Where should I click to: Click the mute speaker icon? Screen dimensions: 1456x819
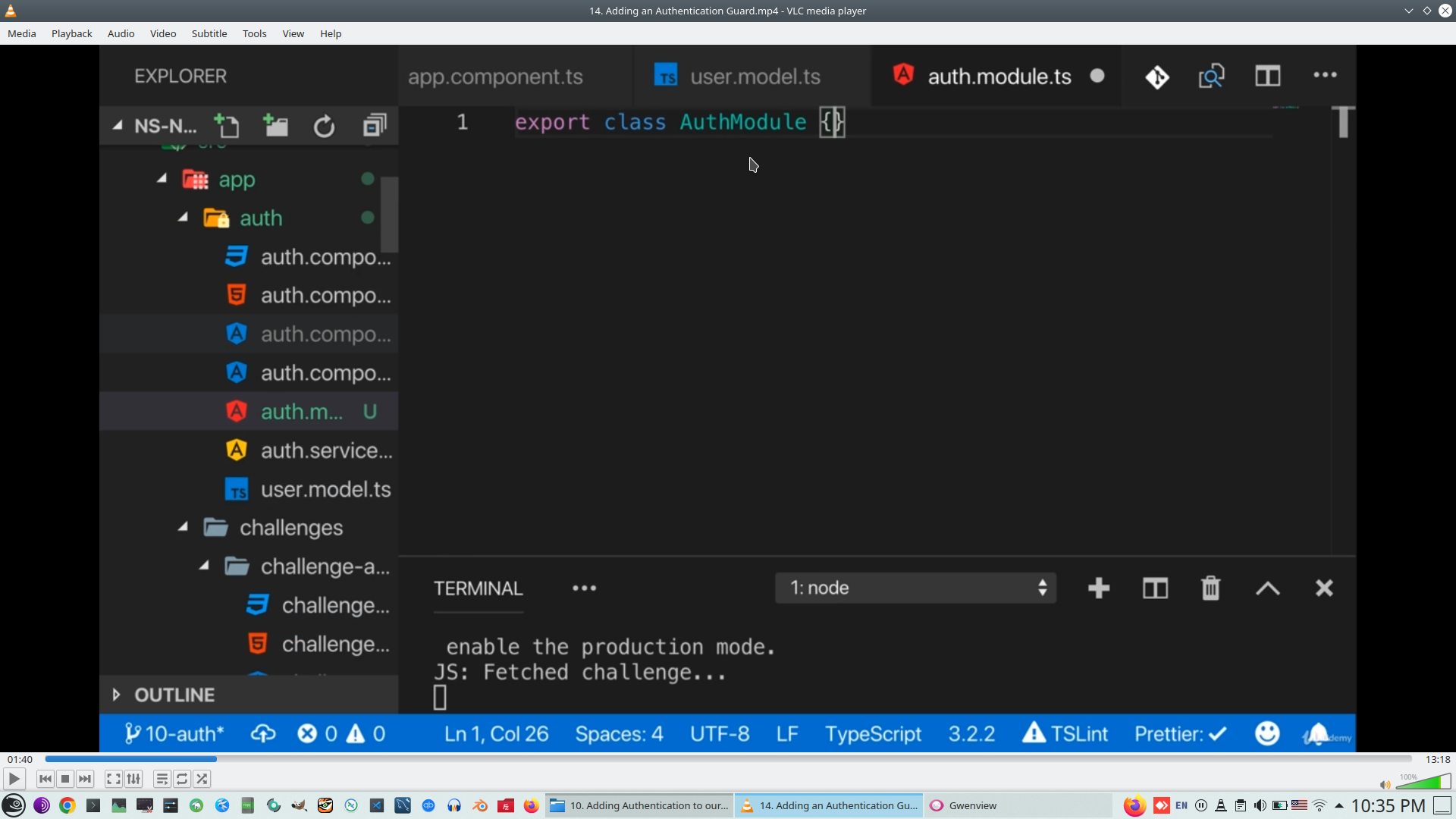click(x=1385, y=785)
